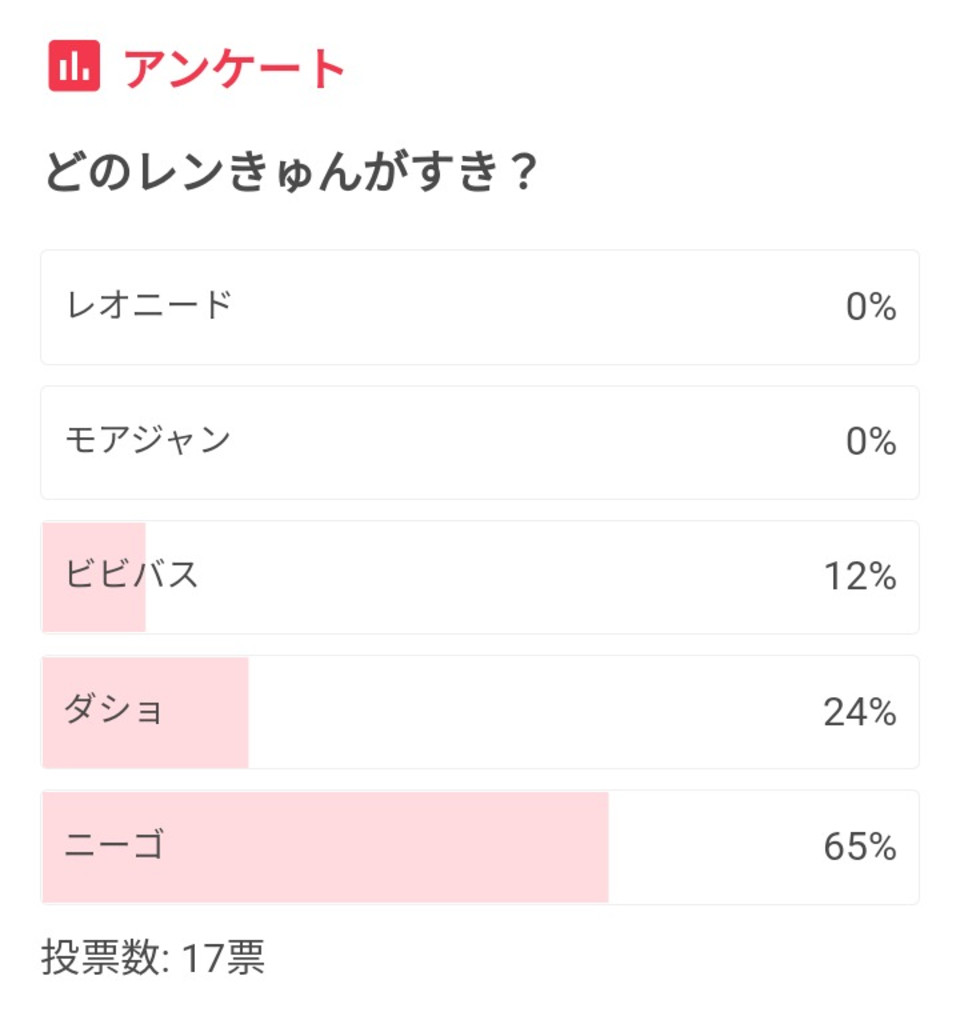Click the 0% result beside モアジャン
This screenshot has width=960, height=1036.
click(870, 442)
